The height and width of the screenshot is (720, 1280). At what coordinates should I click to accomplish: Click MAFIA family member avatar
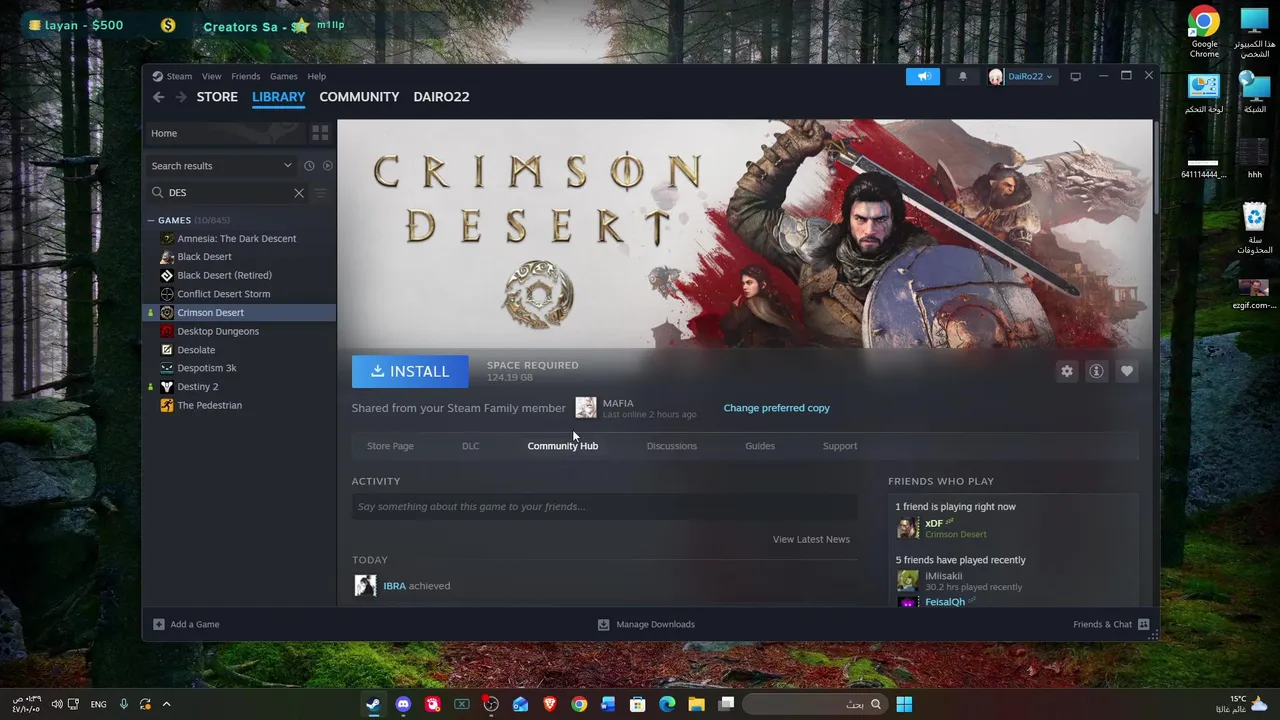click(x=586, y=408)
